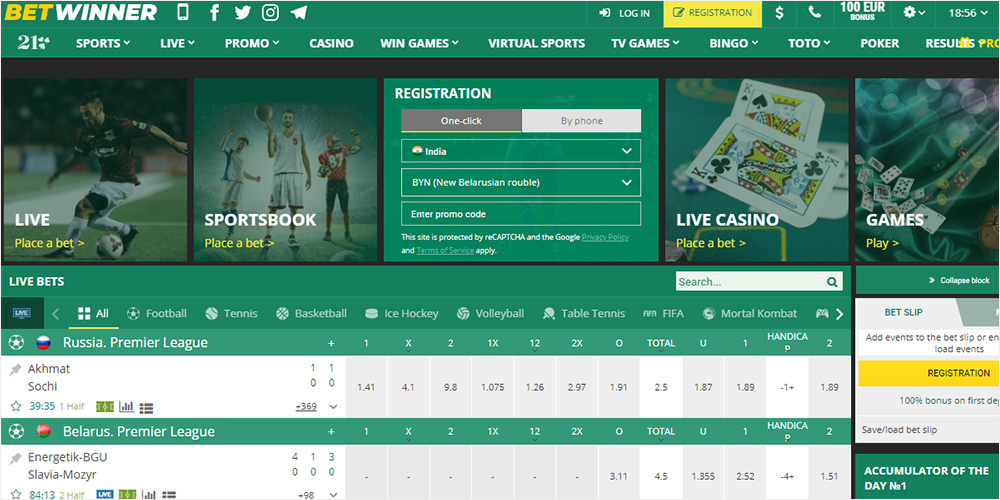The width and height of the screenshot is (1000, 500).
Task: Open statistics chart icon for Akhmat match
Action: [126, 406]
